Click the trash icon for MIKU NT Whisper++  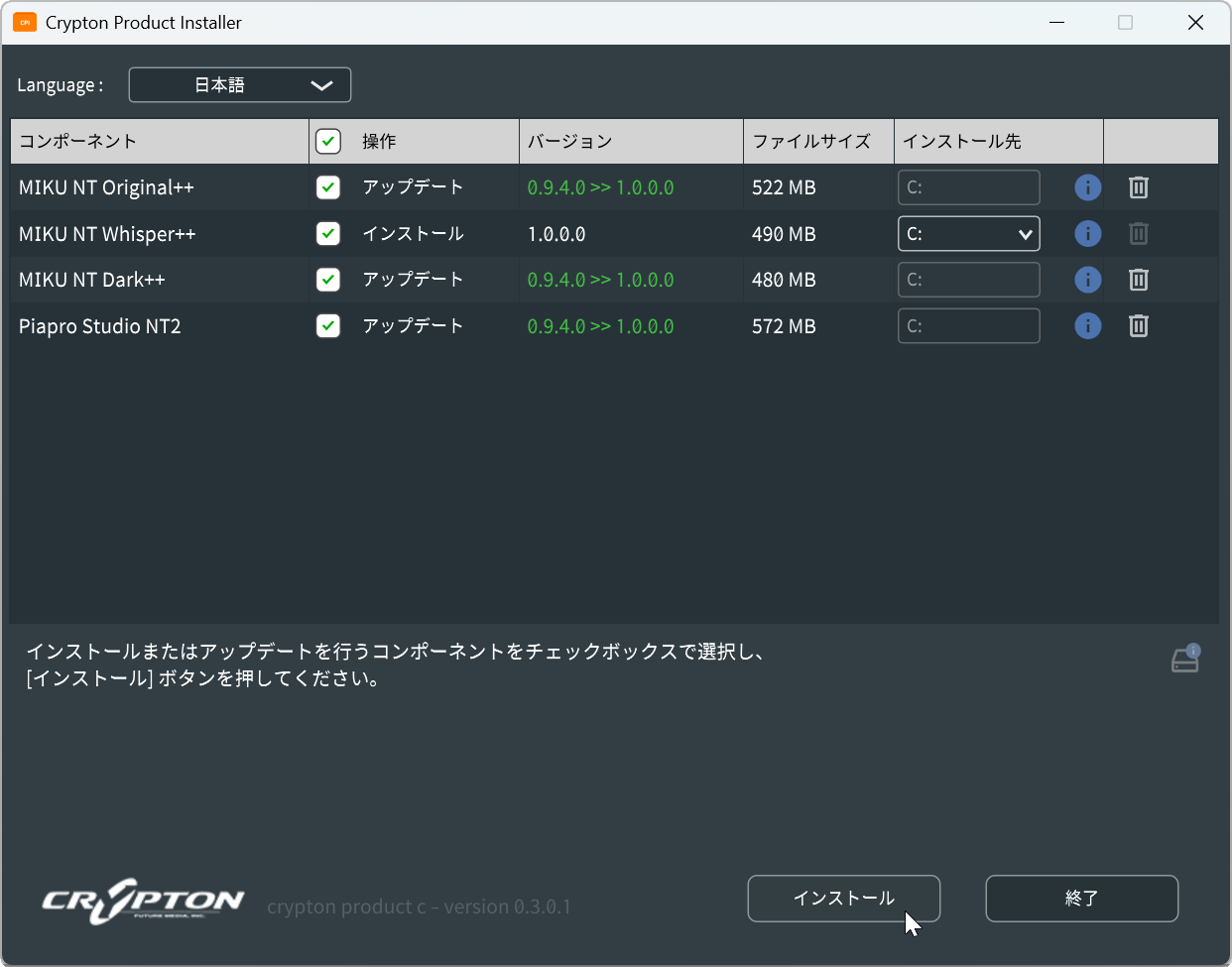coord(1139,234)
